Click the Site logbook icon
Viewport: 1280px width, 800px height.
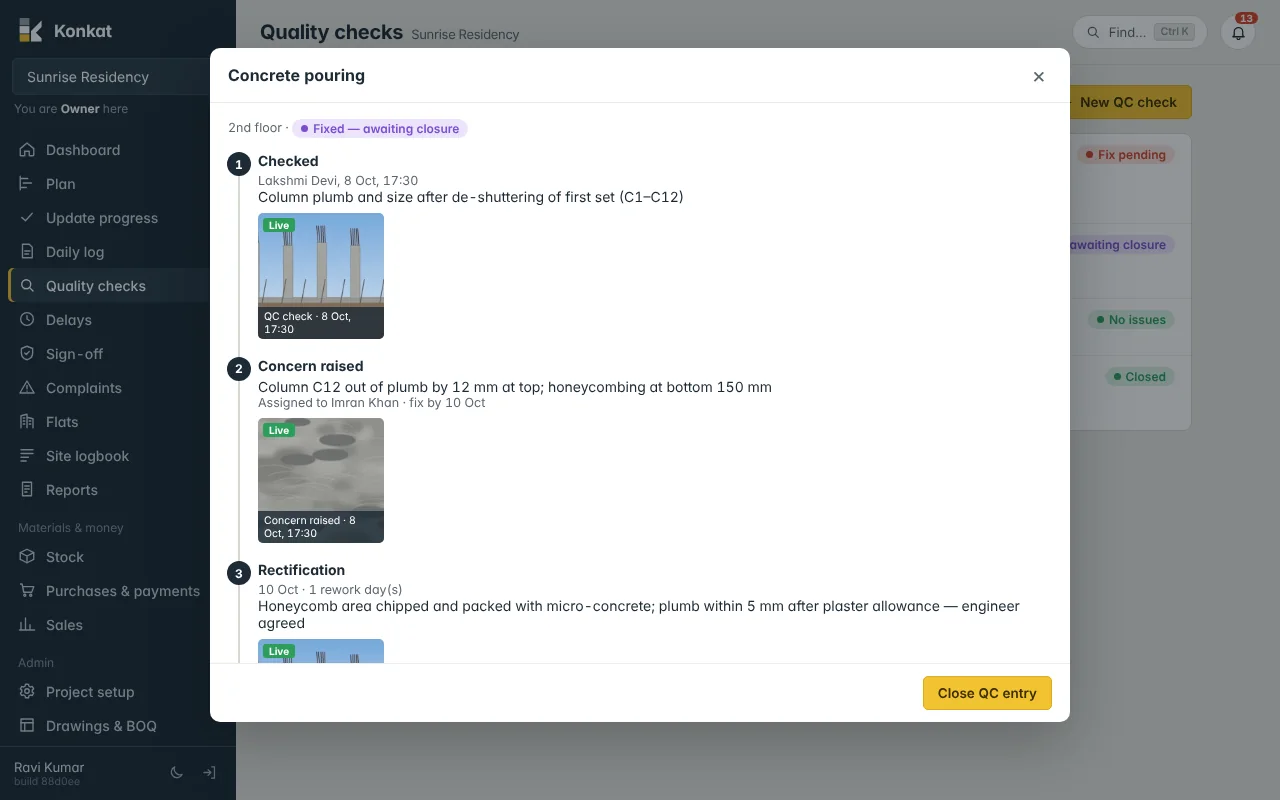pyautogui.click(x=27, y=456)
